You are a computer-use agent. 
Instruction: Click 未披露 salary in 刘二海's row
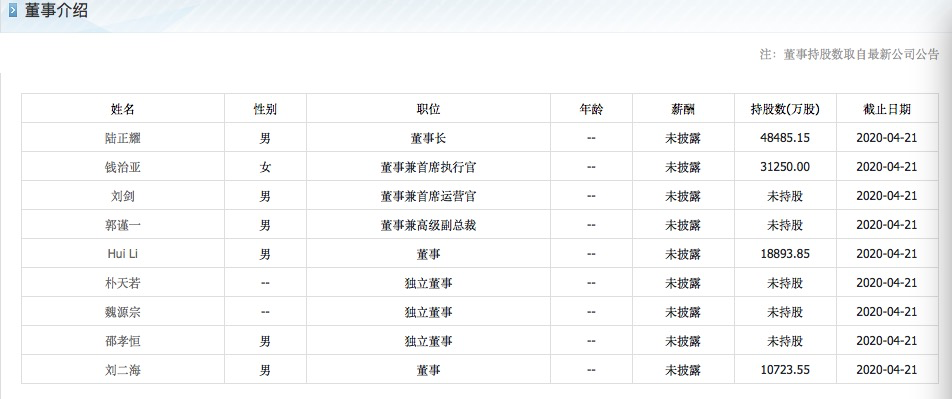(683, 370)
